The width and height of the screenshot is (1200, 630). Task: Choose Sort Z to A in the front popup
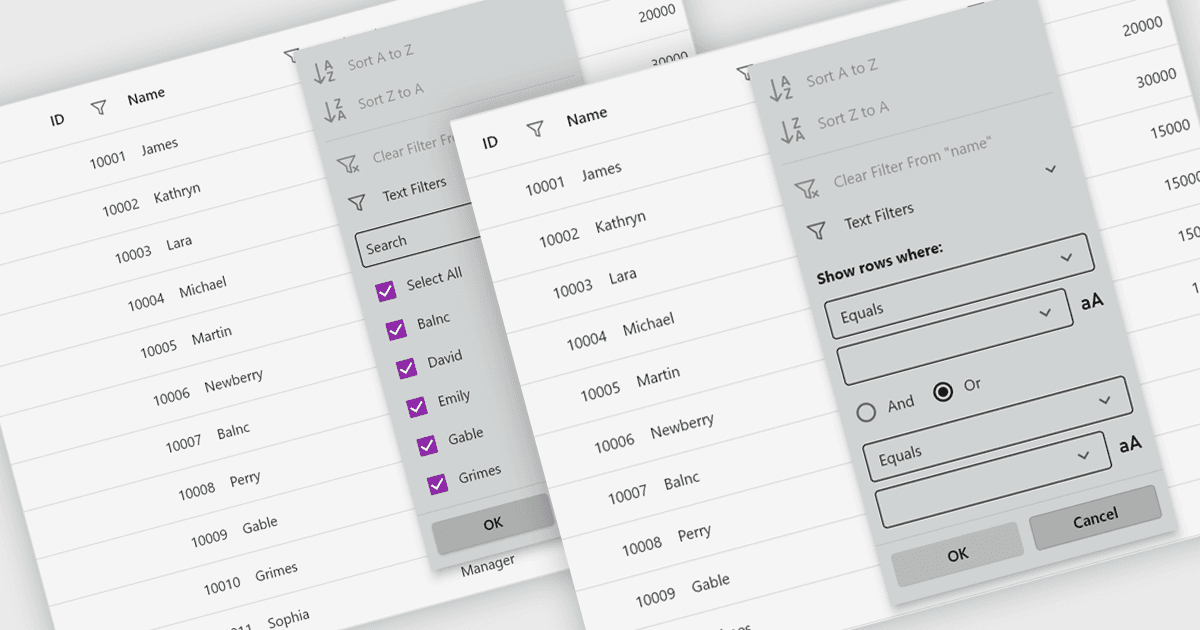pyautogui.click(x=853, y=115)
